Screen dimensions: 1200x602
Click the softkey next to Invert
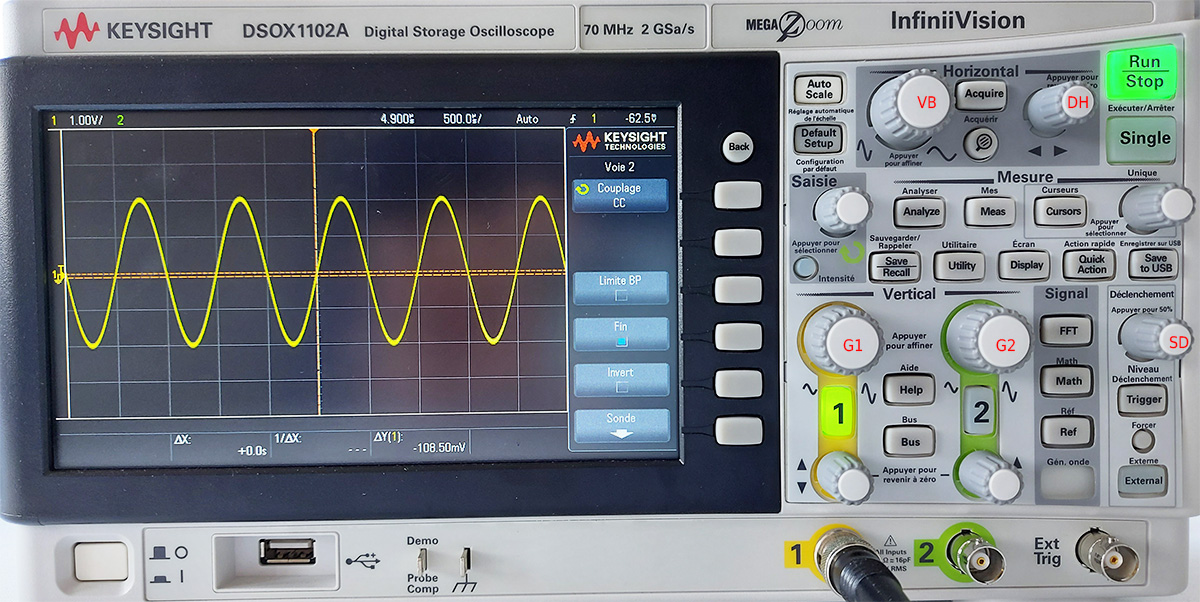coord(737,383)
